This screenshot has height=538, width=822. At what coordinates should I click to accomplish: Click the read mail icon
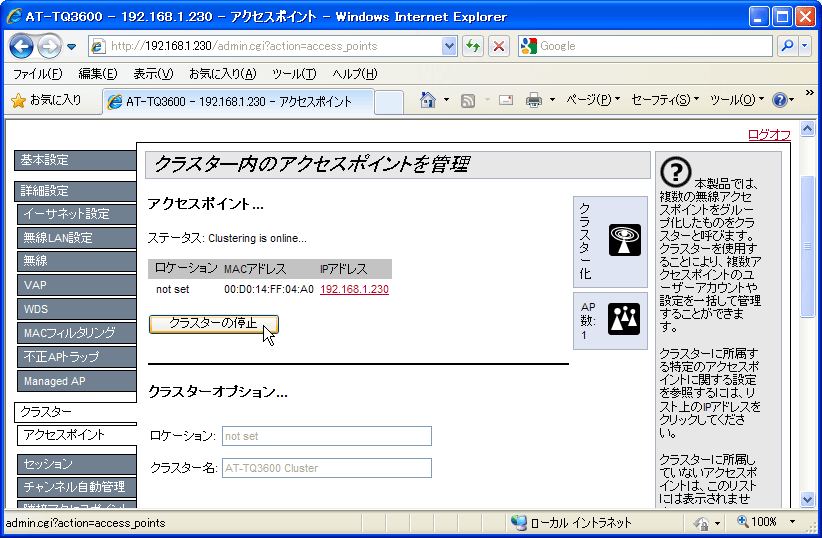point(506,100)
